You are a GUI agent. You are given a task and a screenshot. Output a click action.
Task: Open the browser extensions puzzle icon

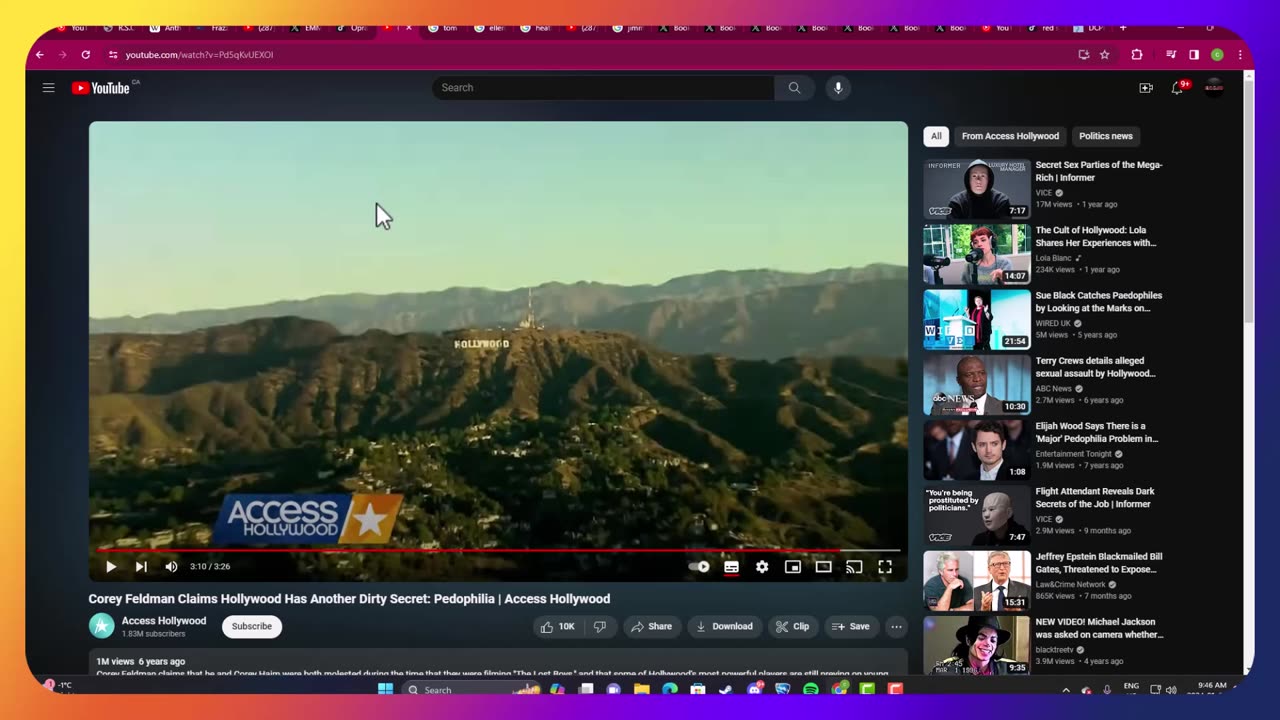coord(1137,55)
